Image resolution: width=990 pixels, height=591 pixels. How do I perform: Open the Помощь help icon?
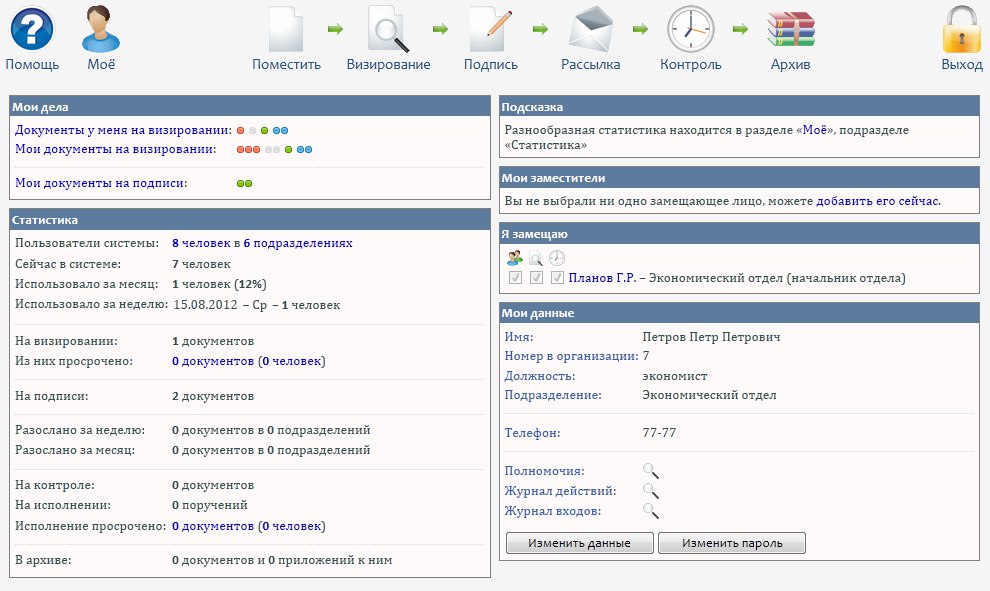[32, 29]
